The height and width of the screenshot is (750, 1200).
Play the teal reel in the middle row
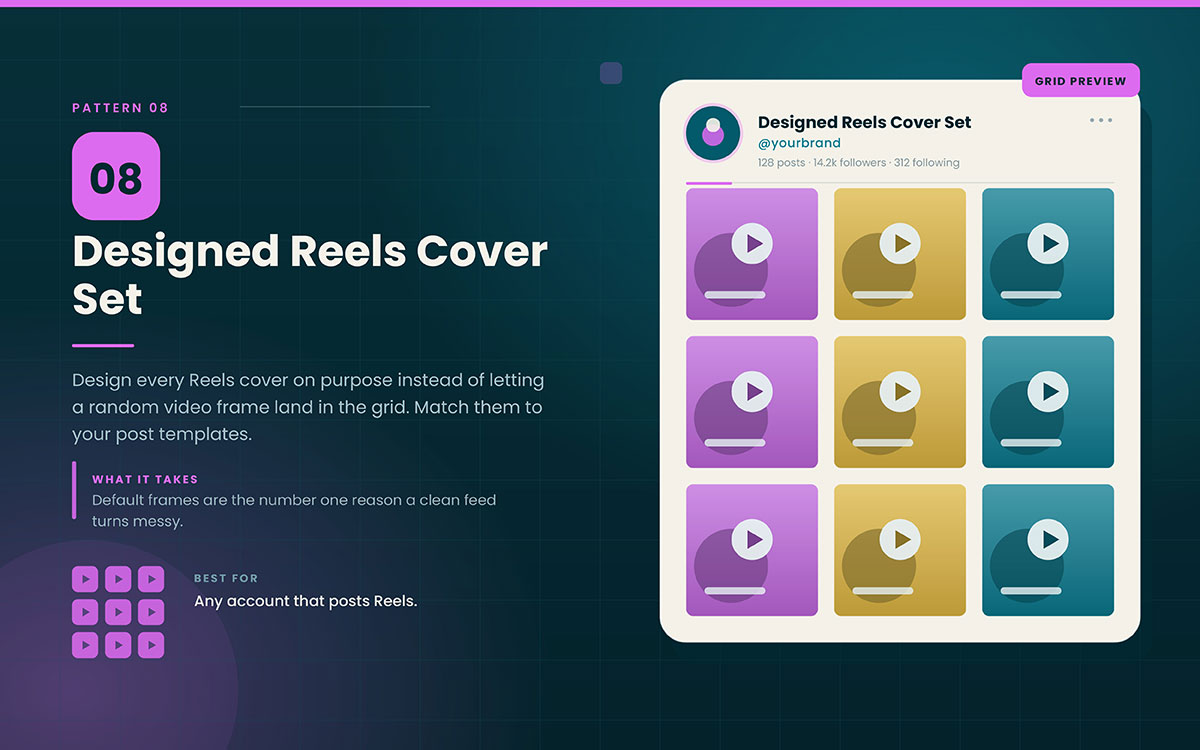coord(1048,402)
